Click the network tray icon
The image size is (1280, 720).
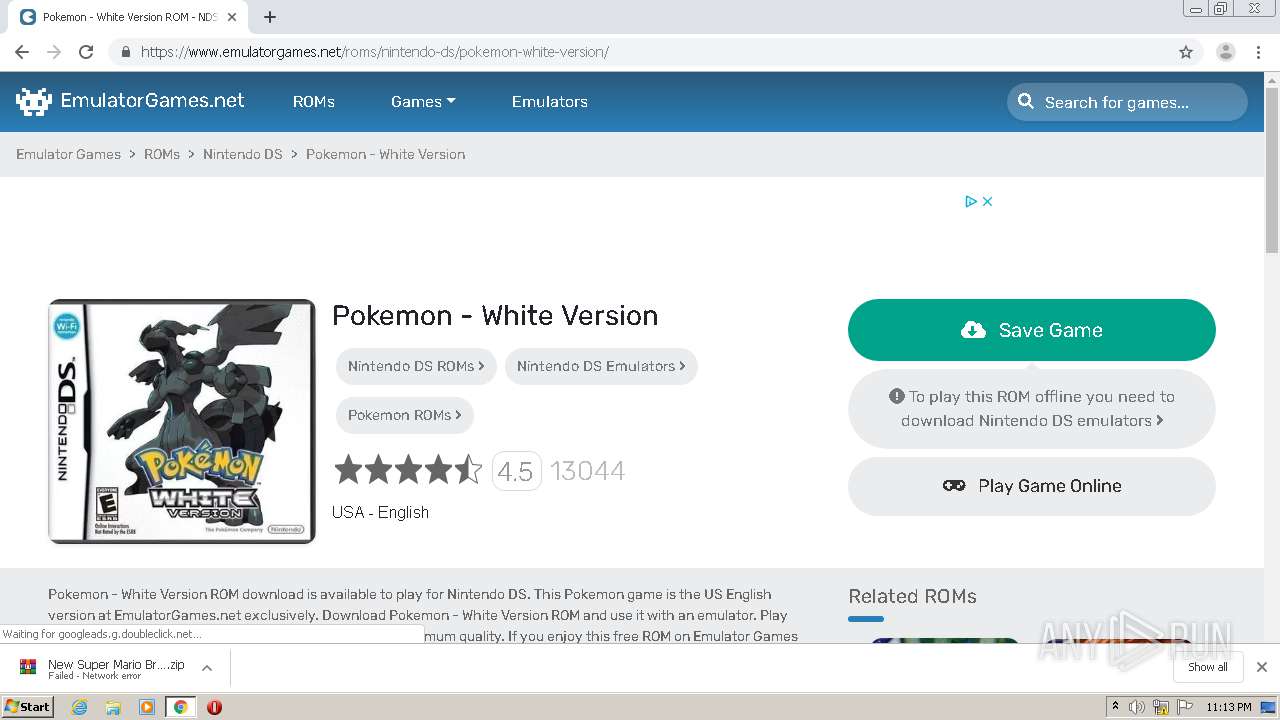tap(1160, 707)
